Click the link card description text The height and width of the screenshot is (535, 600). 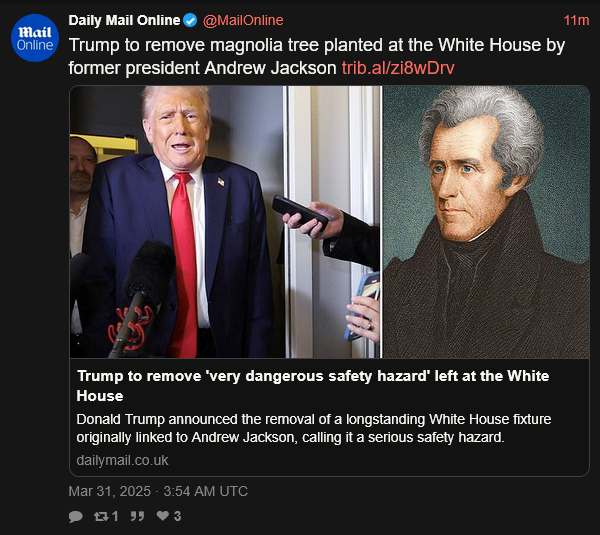coord(313,428)
